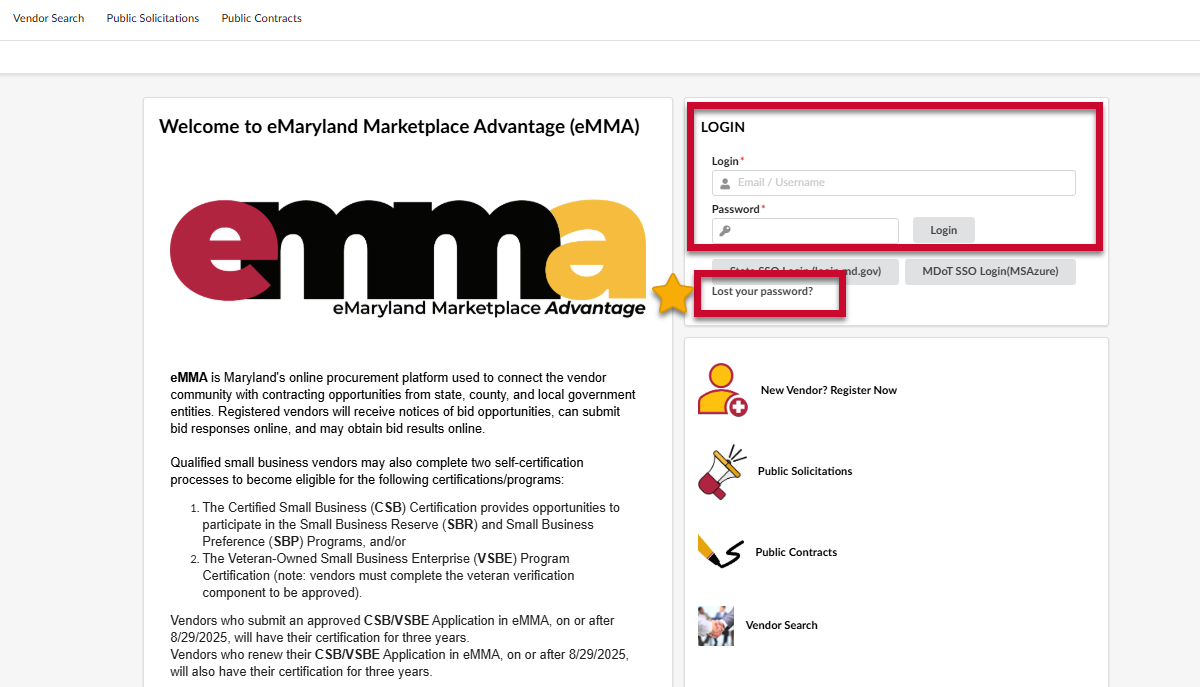1200x687 pixels.
Task: Click the user icon in login field
Action: click(x=725, y=183)
